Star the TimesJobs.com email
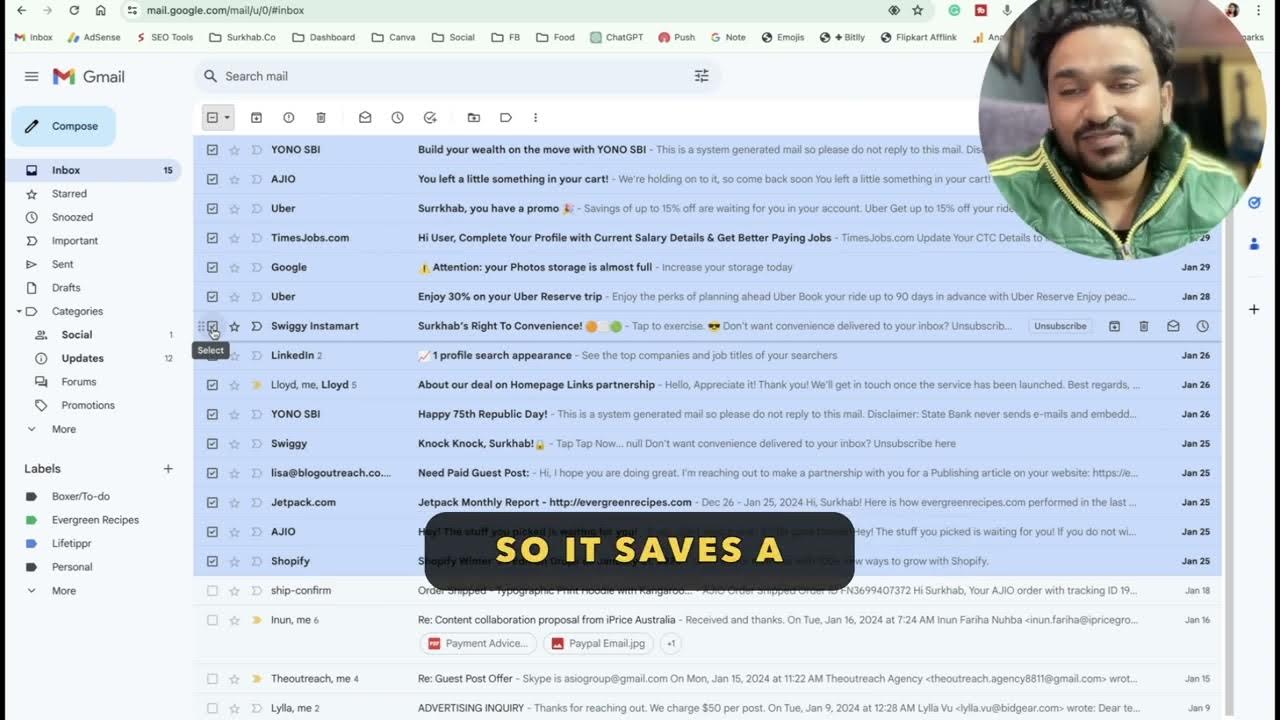The image size is (1280, 720). coord(234,238)
